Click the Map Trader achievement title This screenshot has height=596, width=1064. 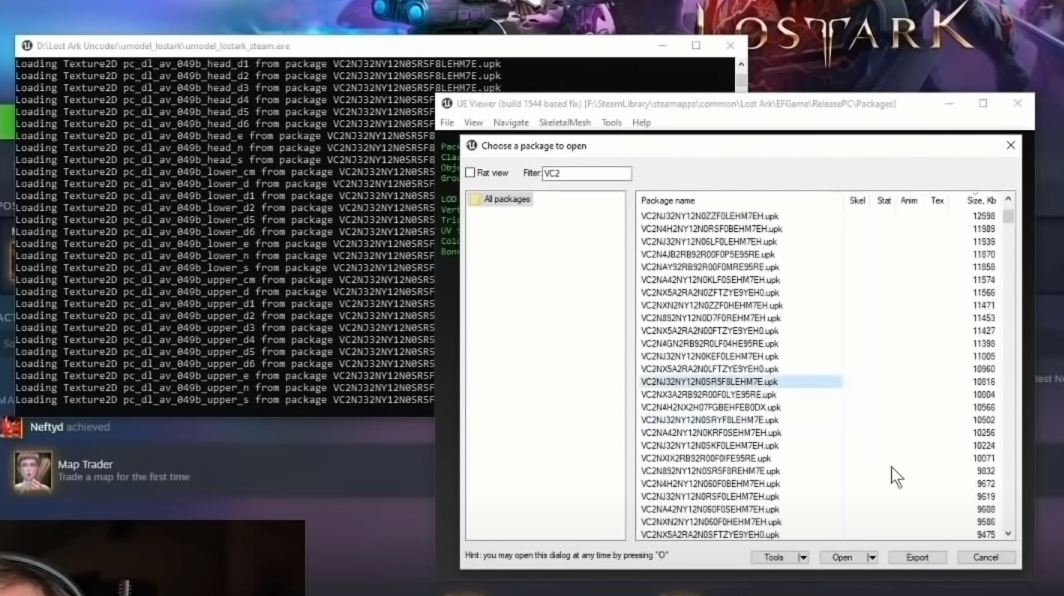[85, 464]
